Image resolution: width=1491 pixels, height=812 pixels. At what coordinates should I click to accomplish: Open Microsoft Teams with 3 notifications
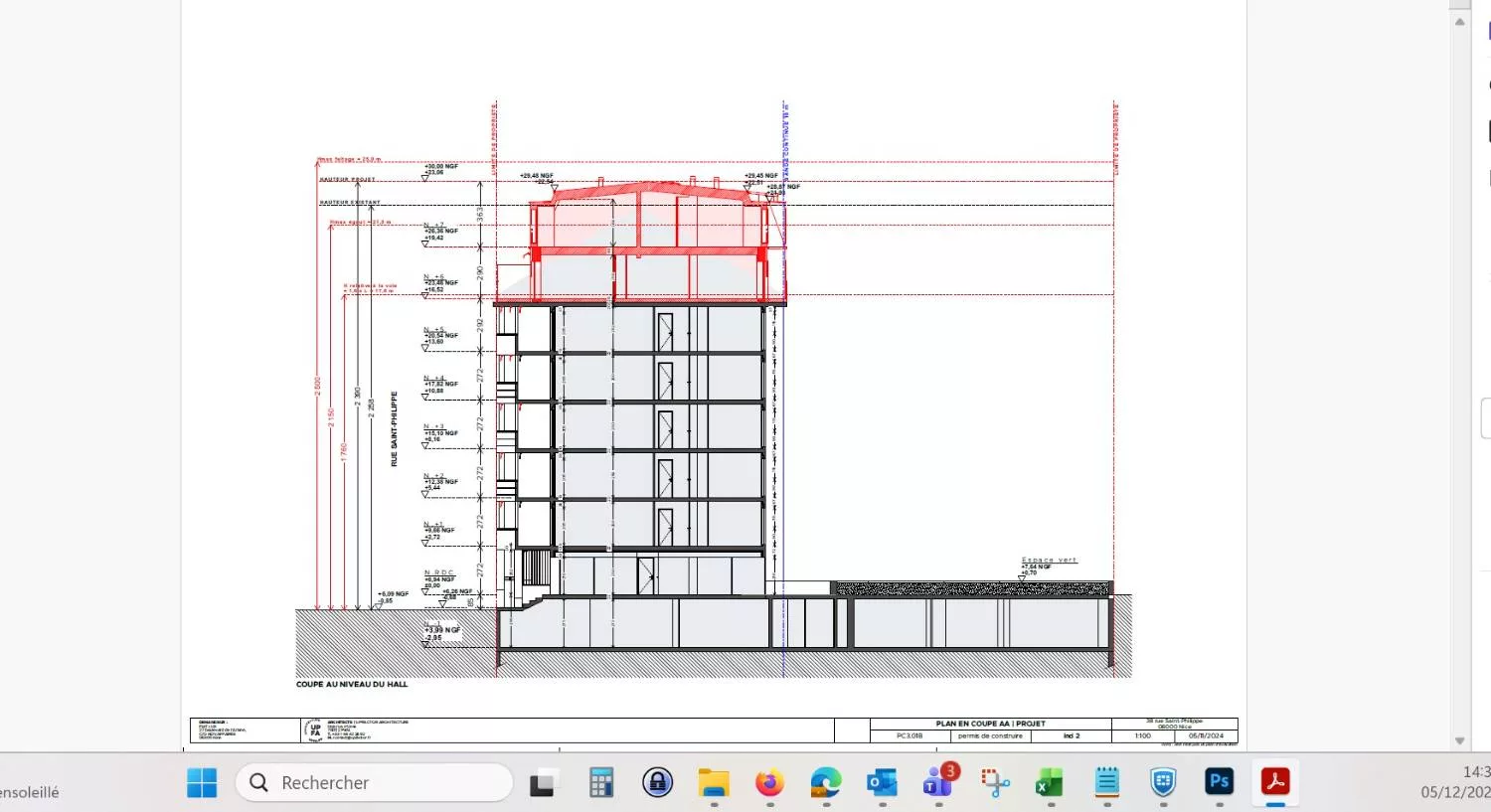coord(937,783)
